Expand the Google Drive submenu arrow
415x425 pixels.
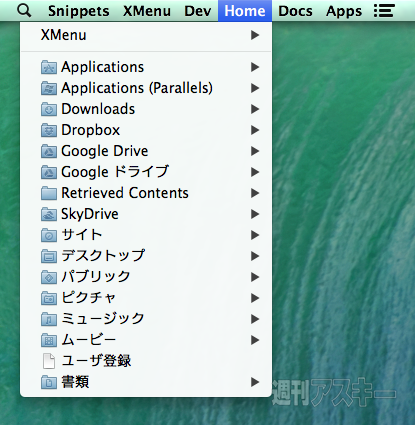coord(255,151)
